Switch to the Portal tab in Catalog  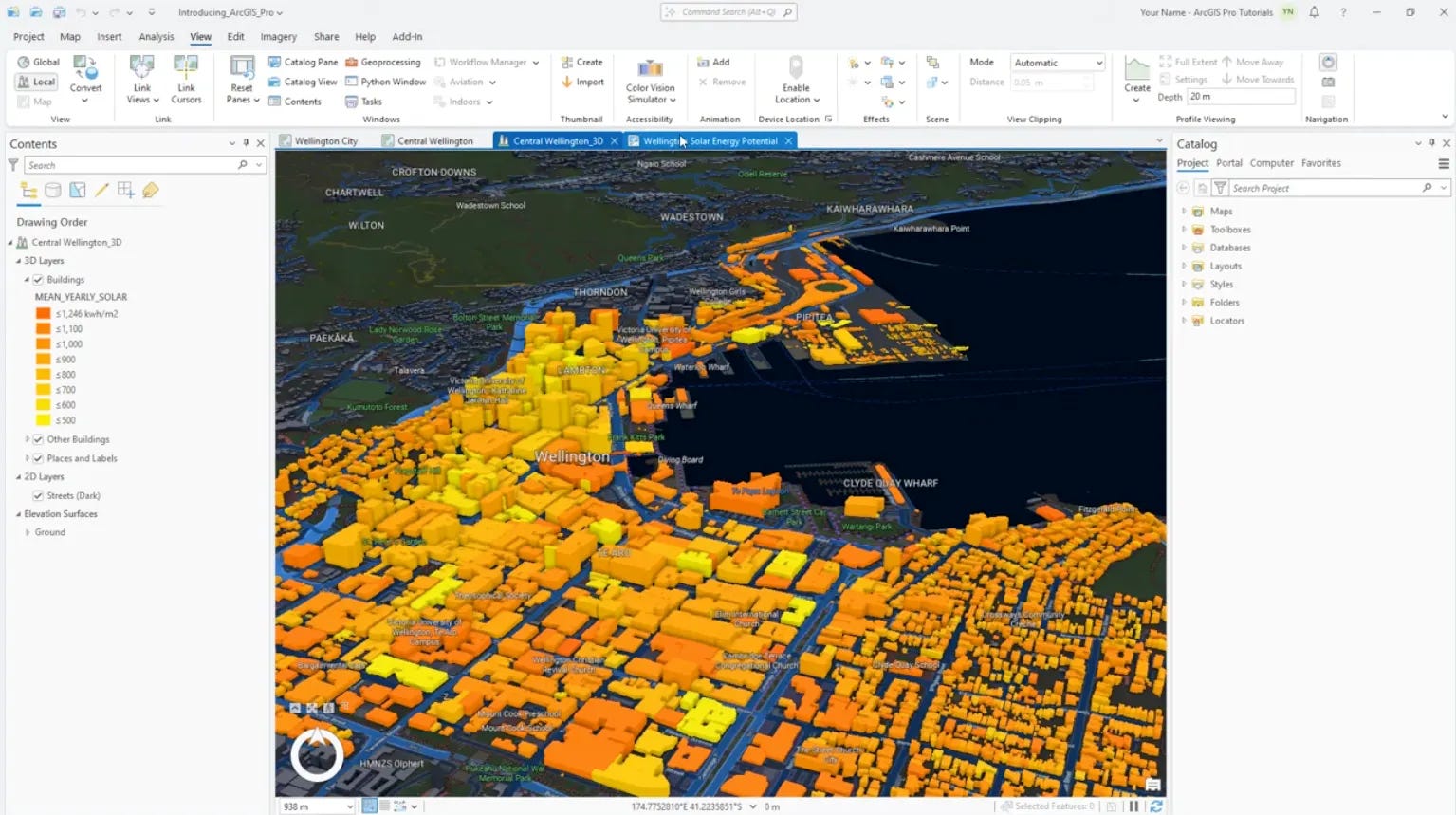(1229, 163)
